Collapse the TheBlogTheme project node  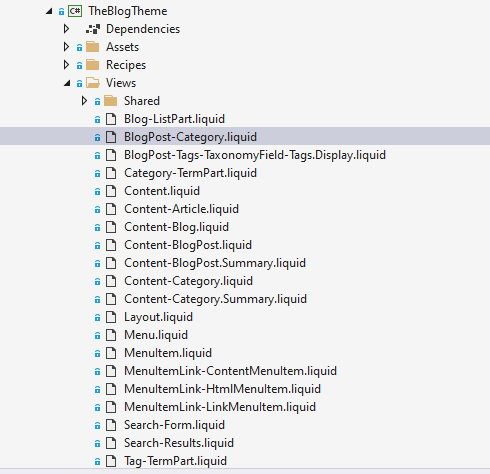click(49, 11)
